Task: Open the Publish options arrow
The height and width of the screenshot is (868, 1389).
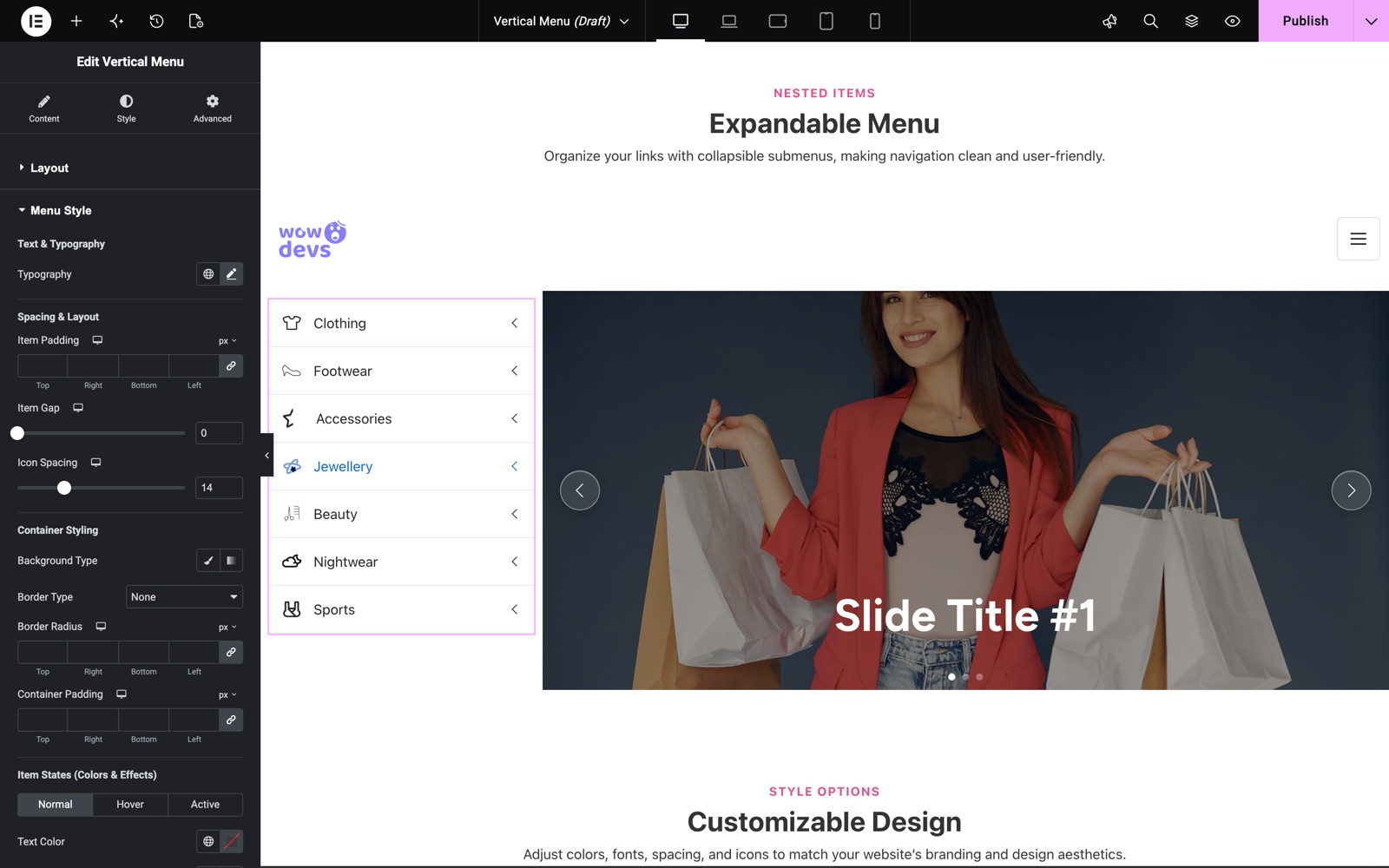Action: tap(1371, 21)
